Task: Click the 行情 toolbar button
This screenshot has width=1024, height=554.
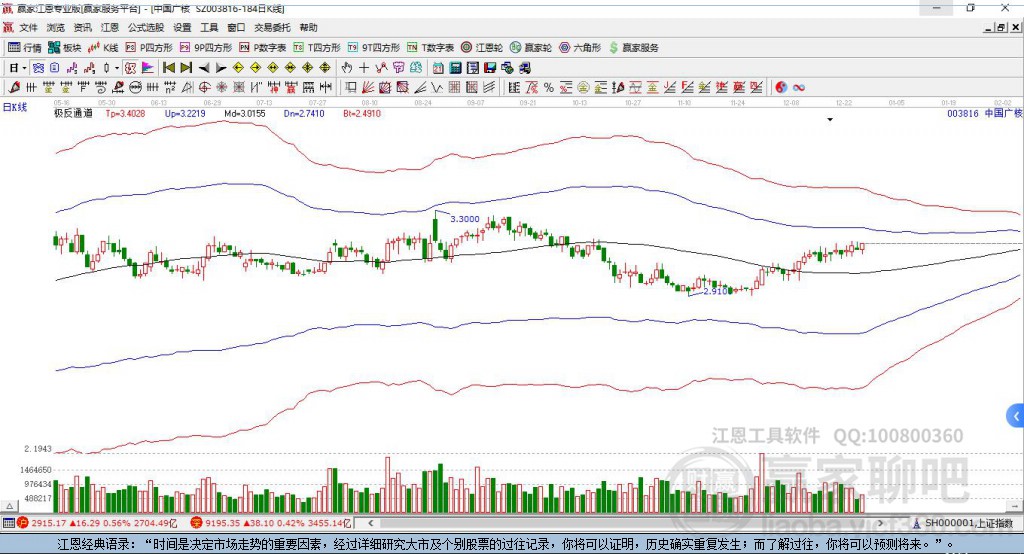Action: 25,48
